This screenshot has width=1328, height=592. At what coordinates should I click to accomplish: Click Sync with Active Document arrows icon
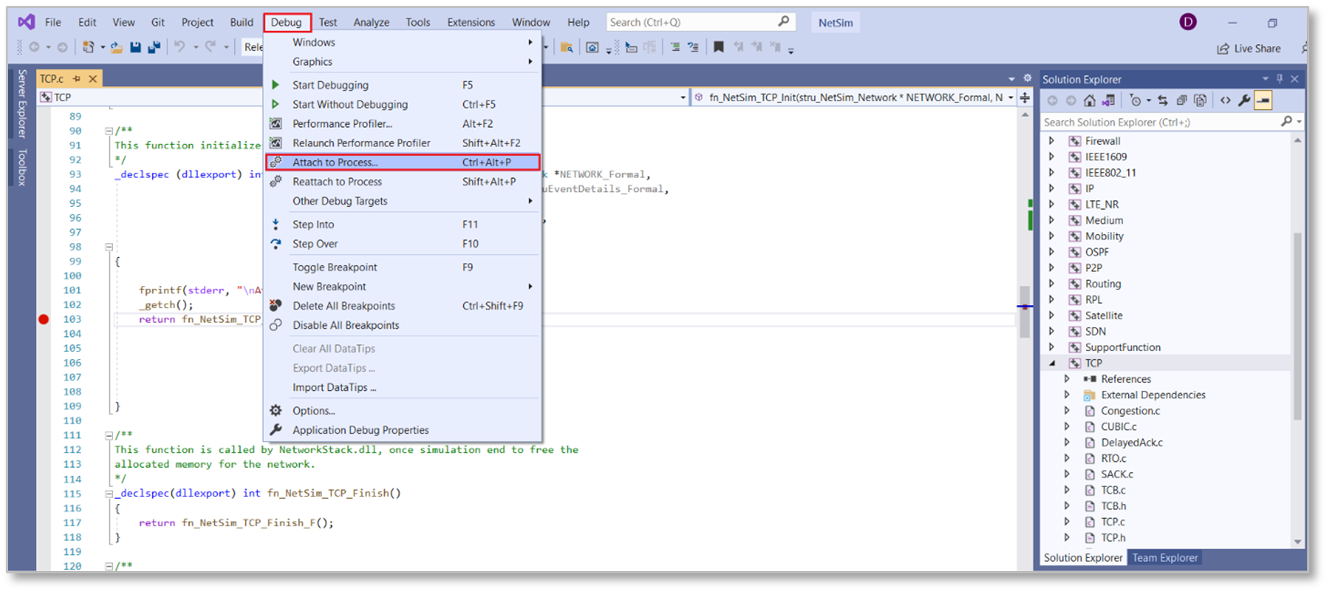[x=1163, y=100]
